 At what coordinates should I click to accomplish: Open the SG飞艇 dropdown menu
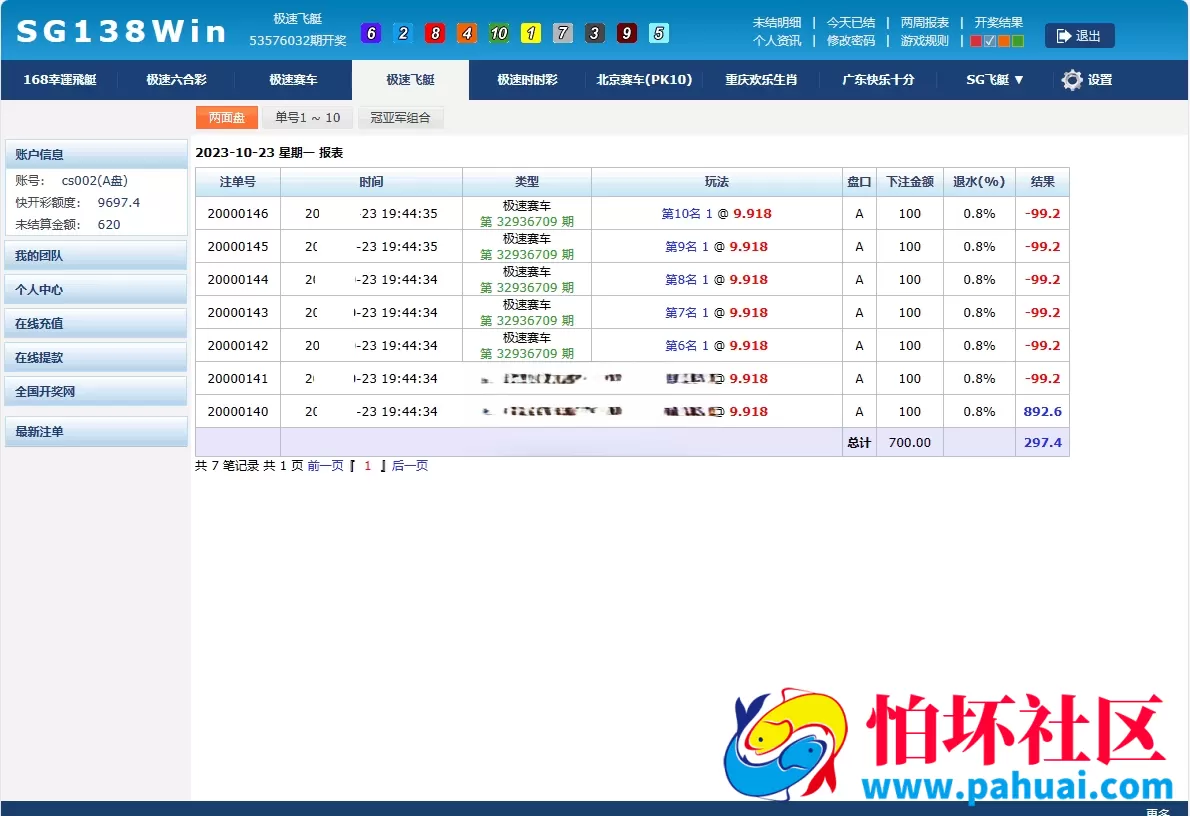pos(994,80)
